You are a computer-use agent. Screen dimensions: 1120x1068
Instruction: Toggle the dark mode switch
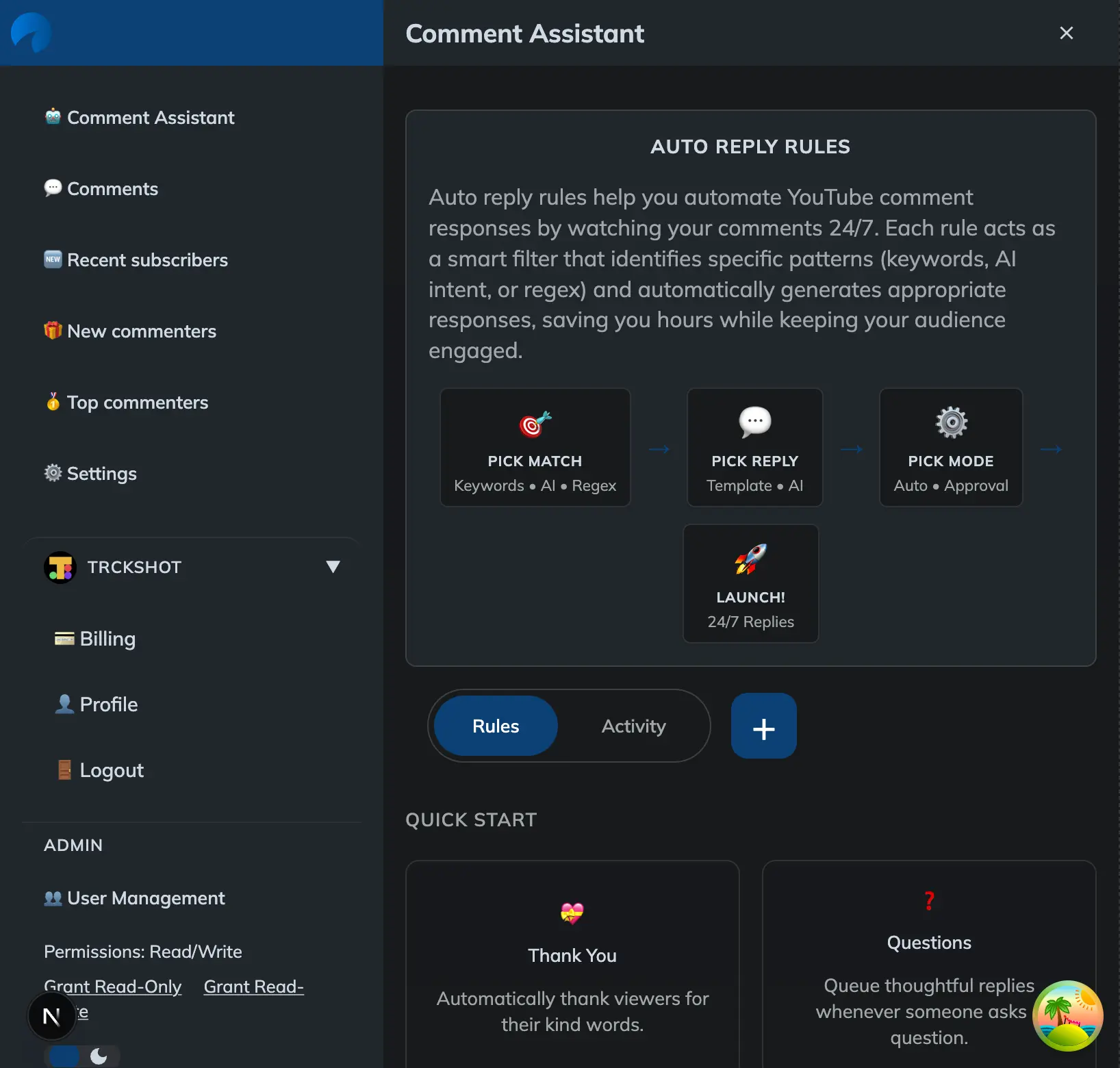point(82,1056)
